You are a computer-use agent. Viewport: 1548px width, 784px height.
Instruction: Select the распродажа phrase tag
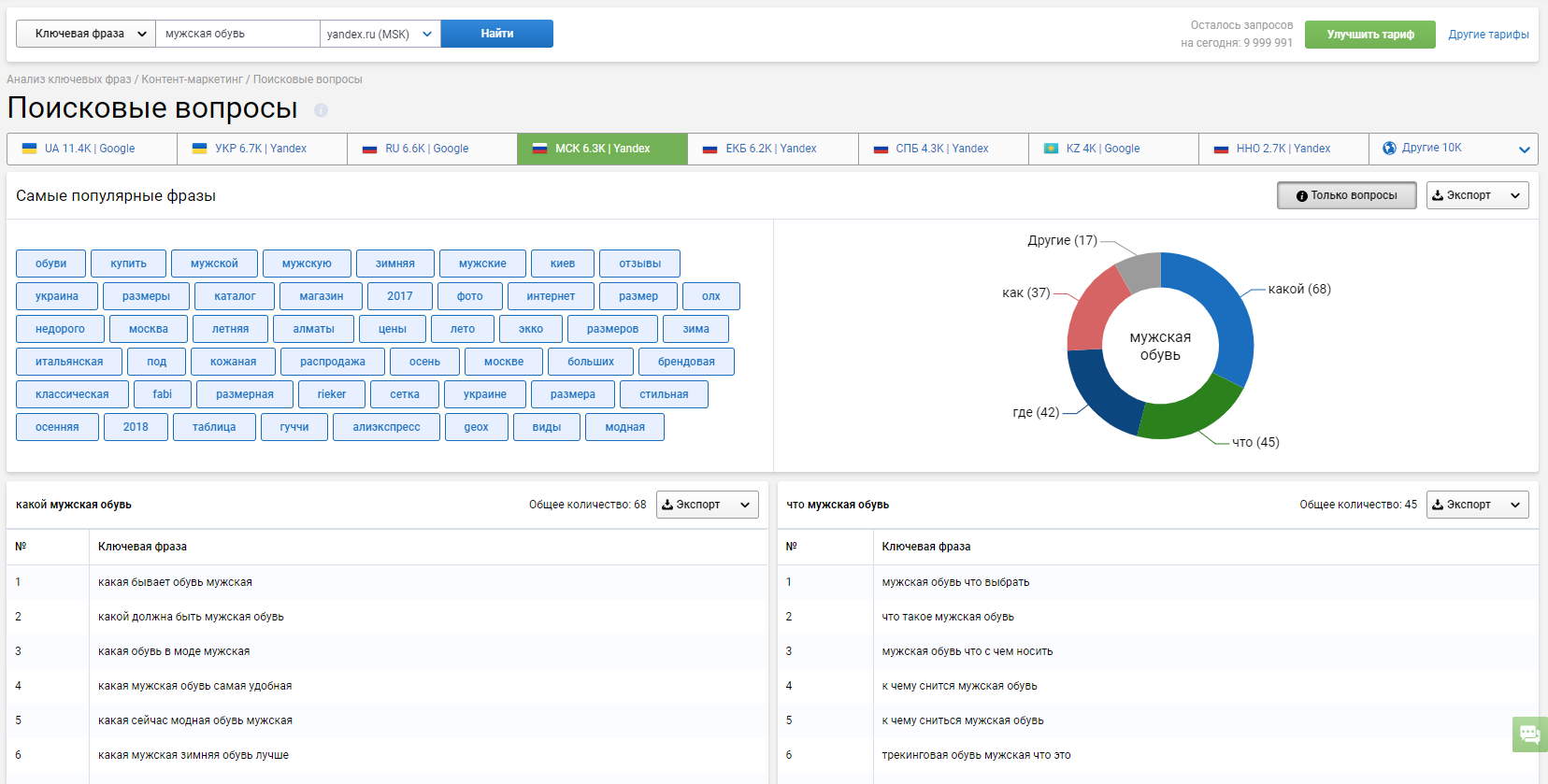[333, 362]
